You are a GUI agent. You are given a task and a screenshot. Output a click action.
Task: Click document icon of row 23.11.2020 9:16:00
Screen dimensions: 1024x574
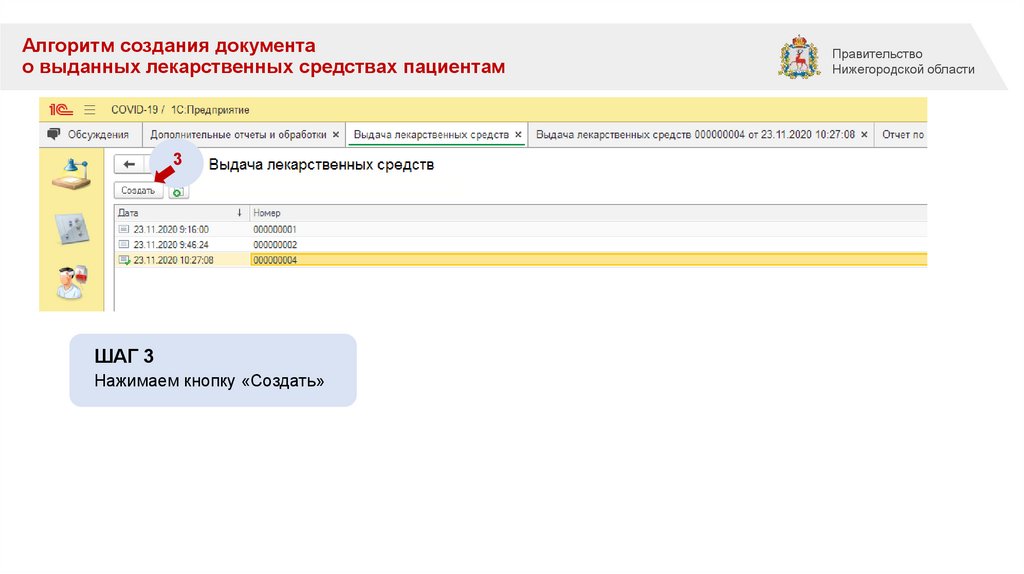tap(123, 229)
